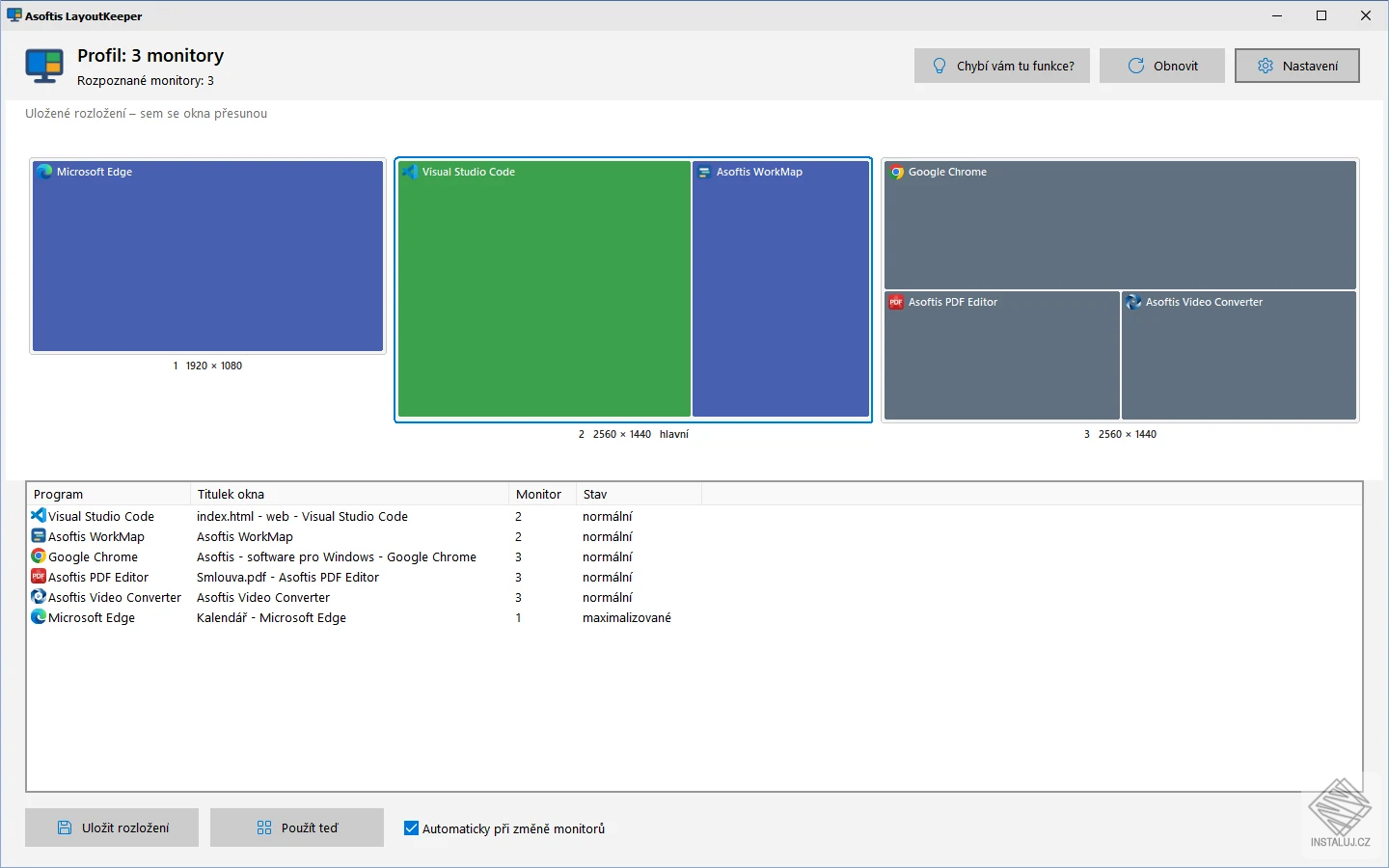Select the Visual Studio Code window tile

pyautogui.click(x=544, y=289)
